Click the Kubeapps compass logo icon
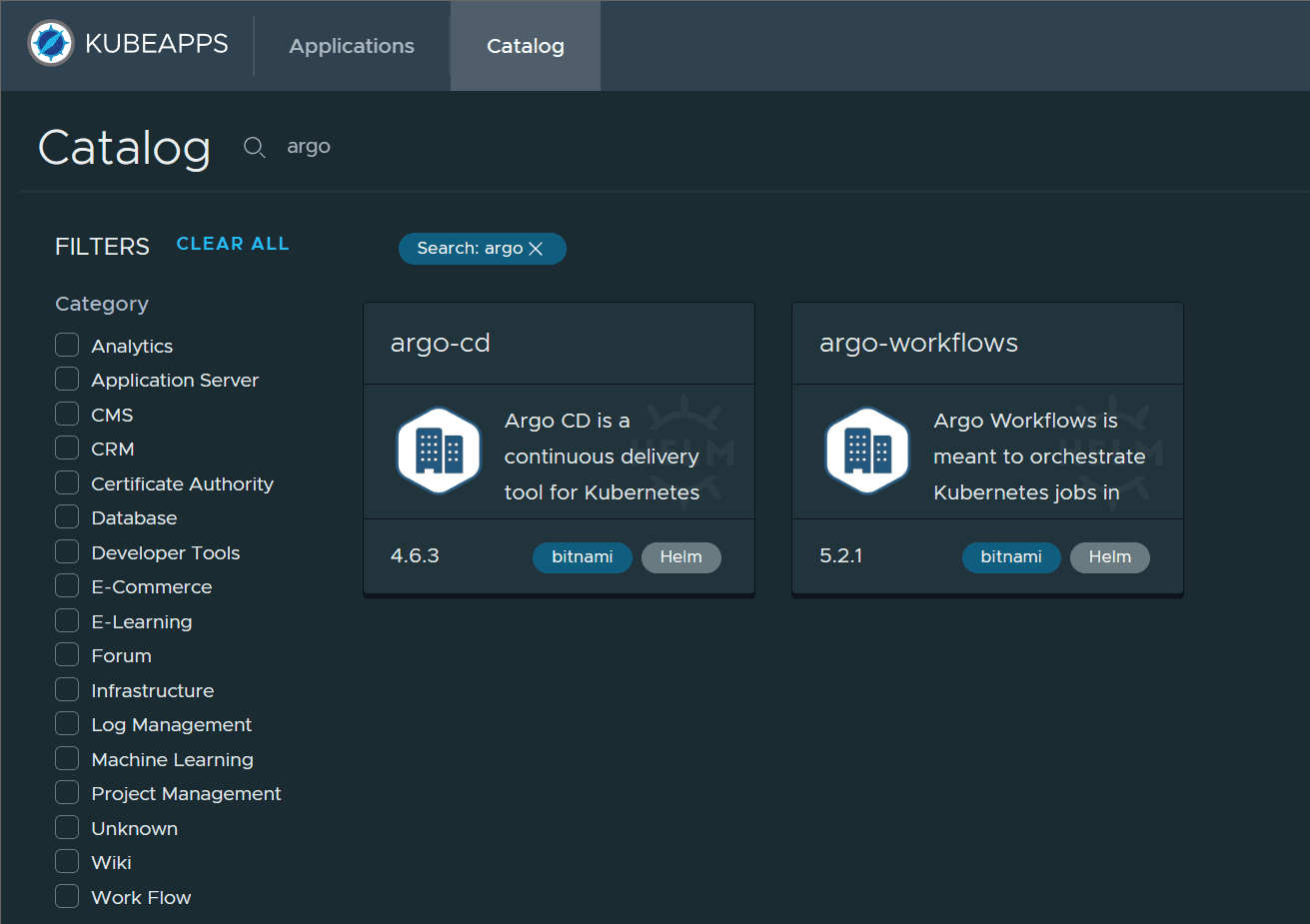The width and height of the screenshot is (1310, 924). (51, 44)
